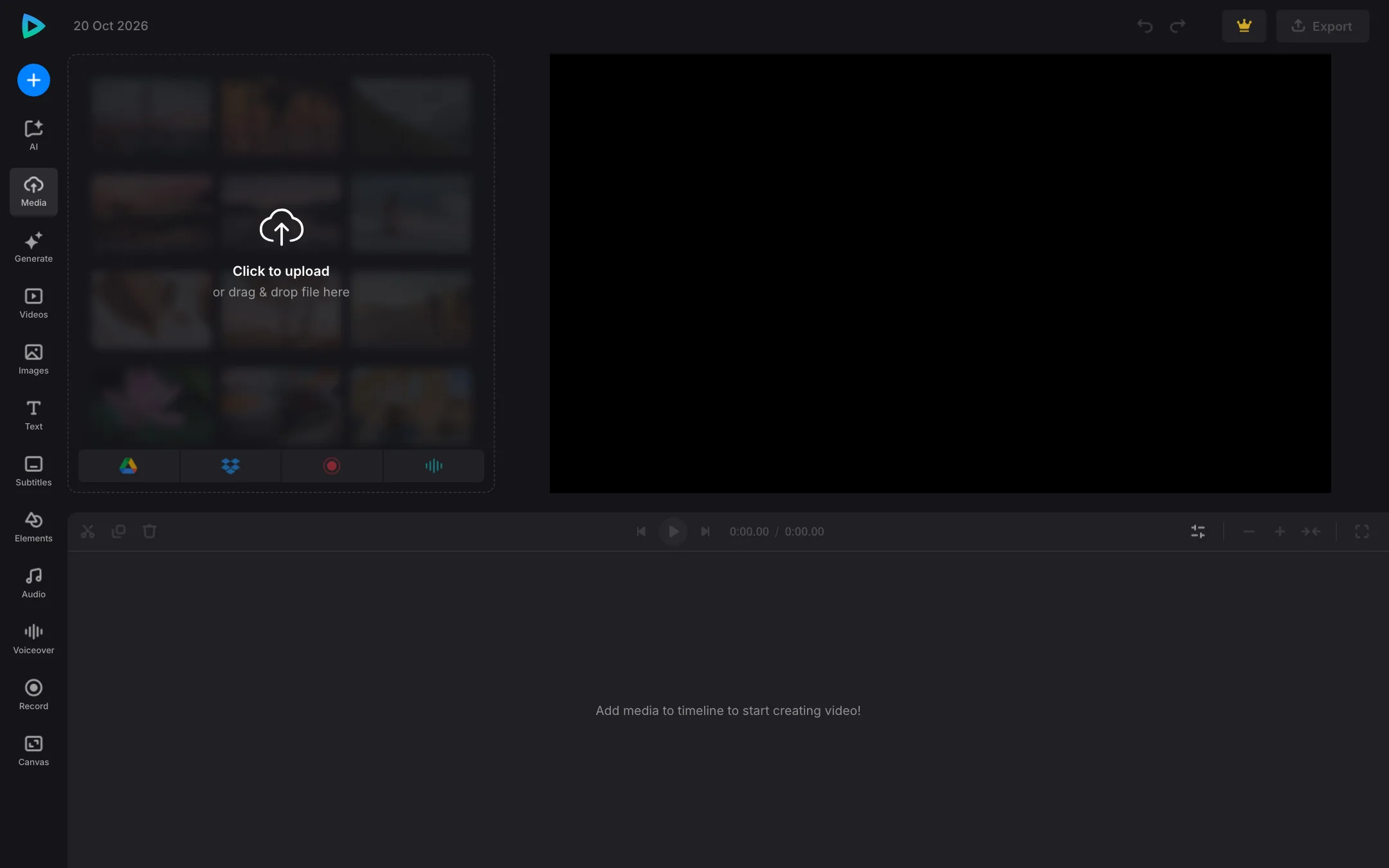Open timeline settings sliders icon
The image size is (1389, 868).
click(1198, 532)
